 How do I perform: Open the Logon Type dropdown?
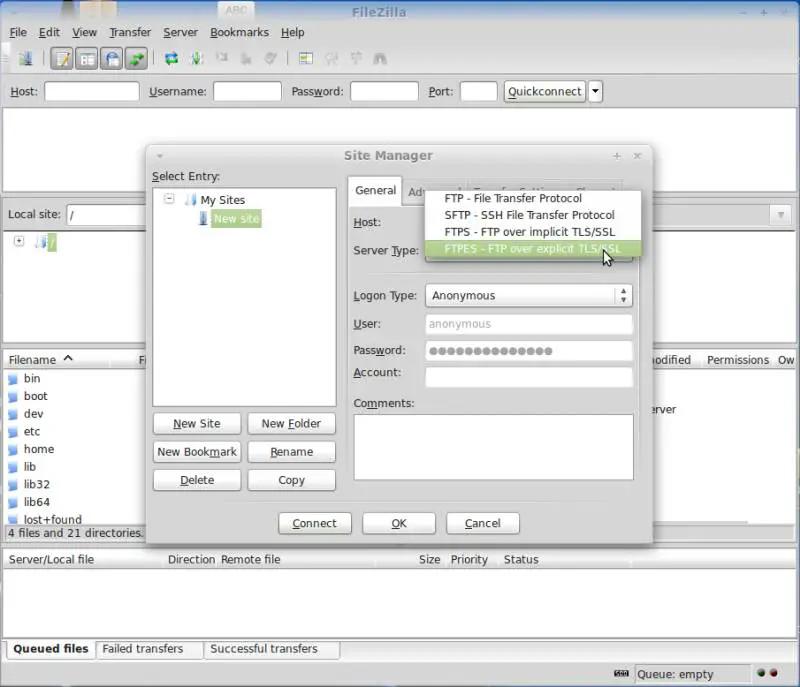[529, 296]
